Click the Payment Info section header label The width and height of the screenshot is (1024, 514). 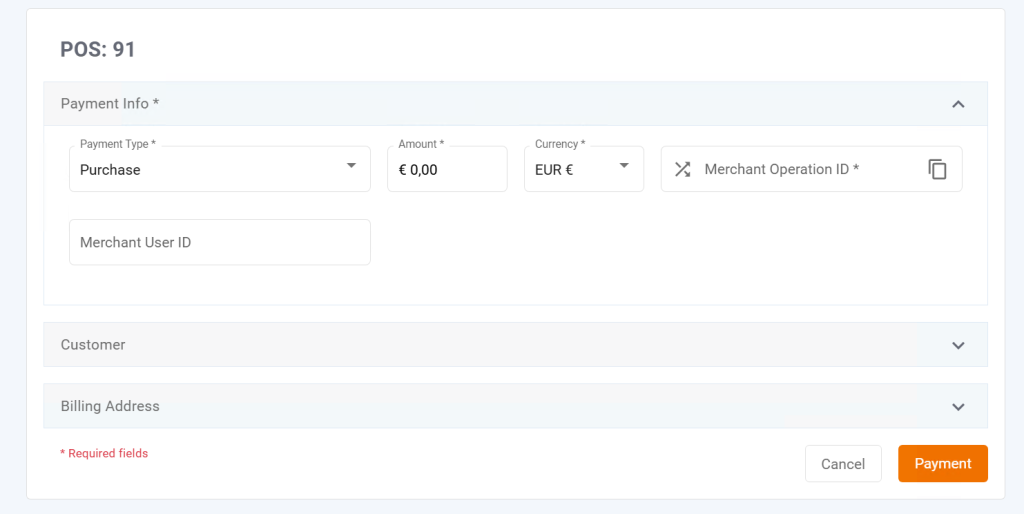pos(110,104)
